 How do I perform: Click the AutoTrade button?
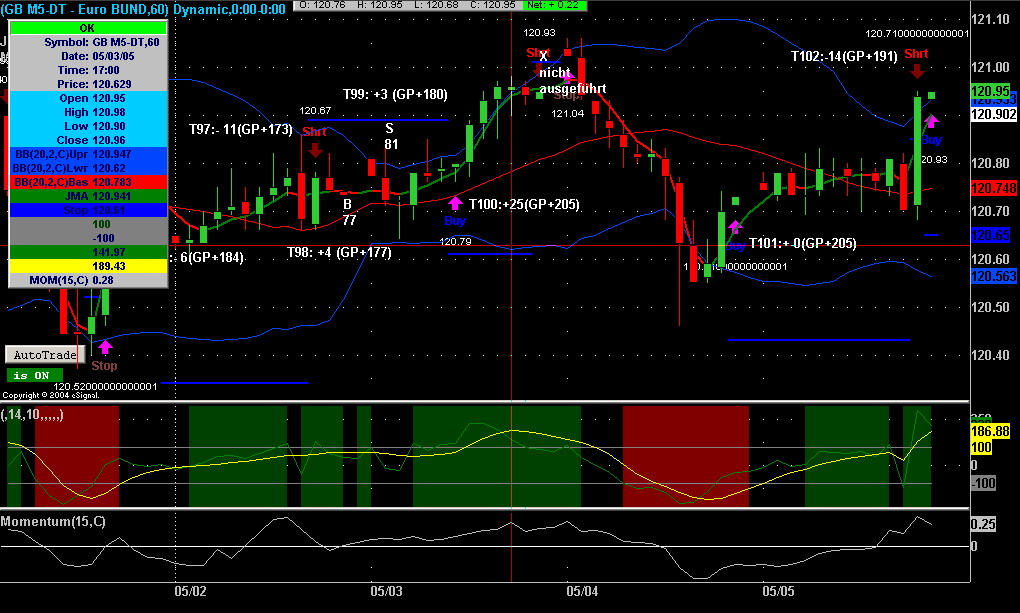[45, 355]
